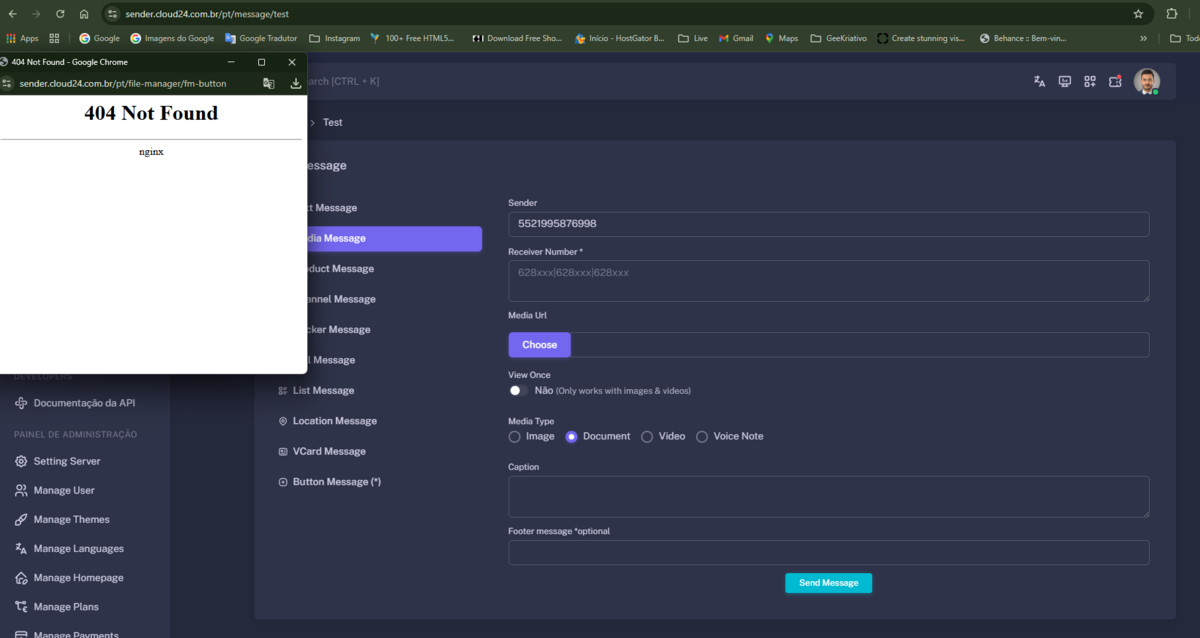This screenshot has width=1200, height=638.
Task: Select the Video media type
Action: click(x=647, y=436)
